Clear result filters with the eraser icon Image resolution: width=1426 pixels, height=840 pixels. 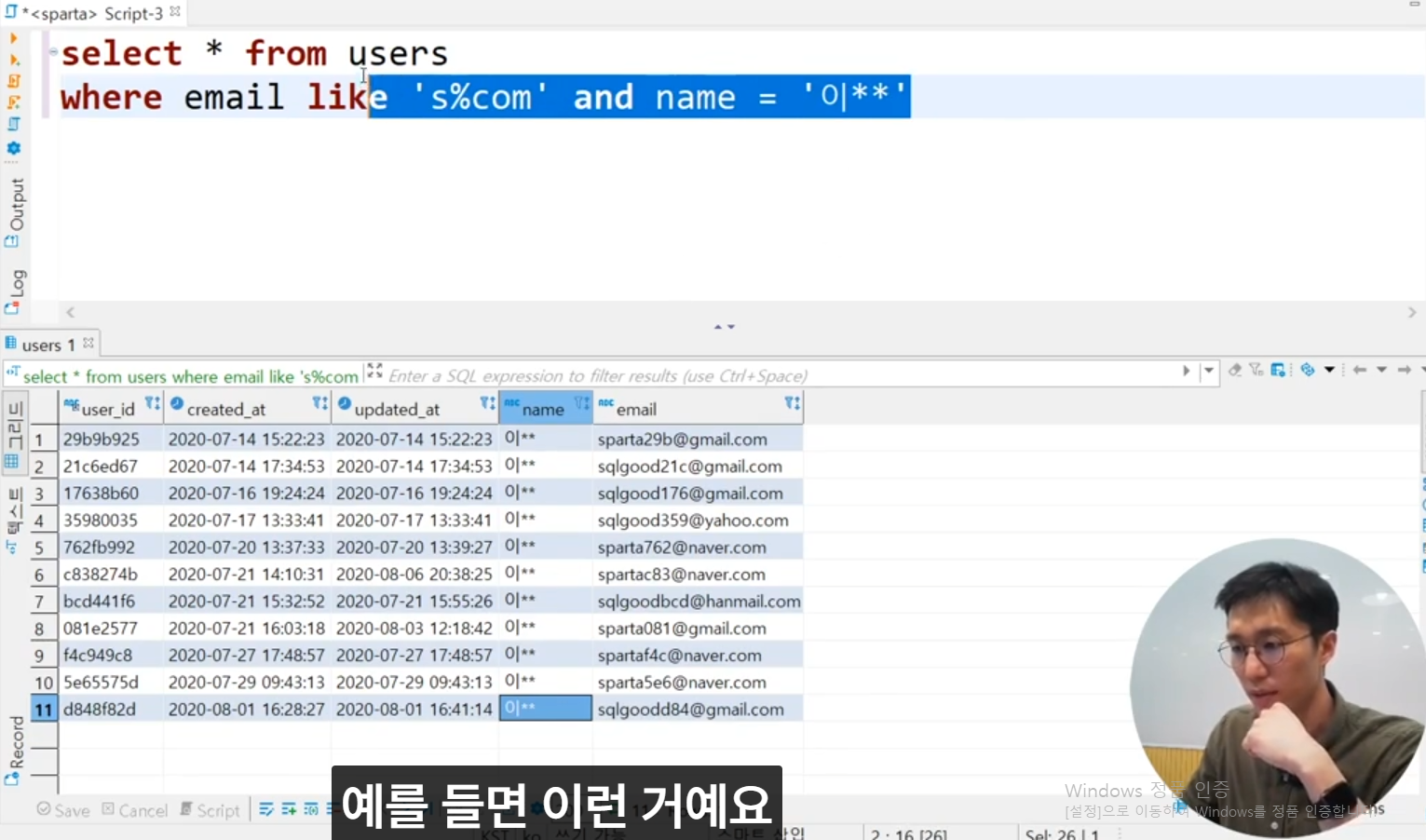click(x=1235, y=370)
